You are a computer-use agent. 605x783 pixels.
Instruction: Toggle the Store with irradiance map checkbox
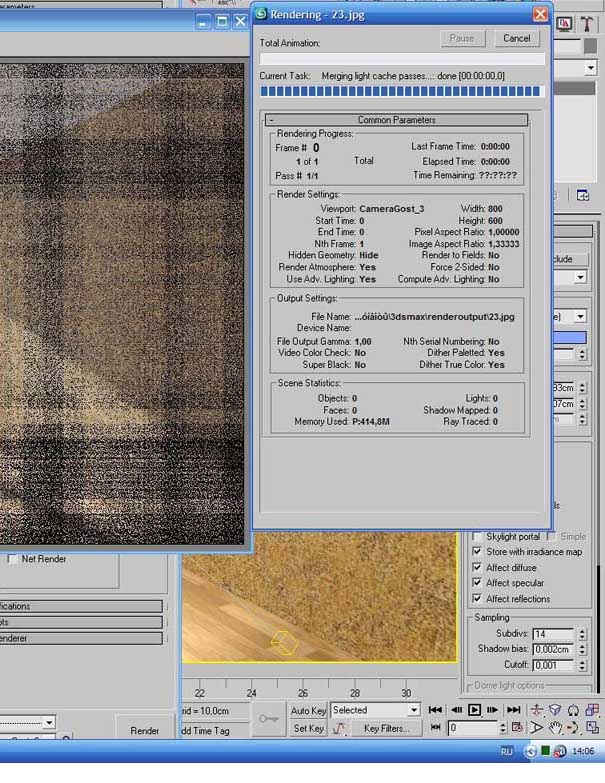[x=477, y=551]
